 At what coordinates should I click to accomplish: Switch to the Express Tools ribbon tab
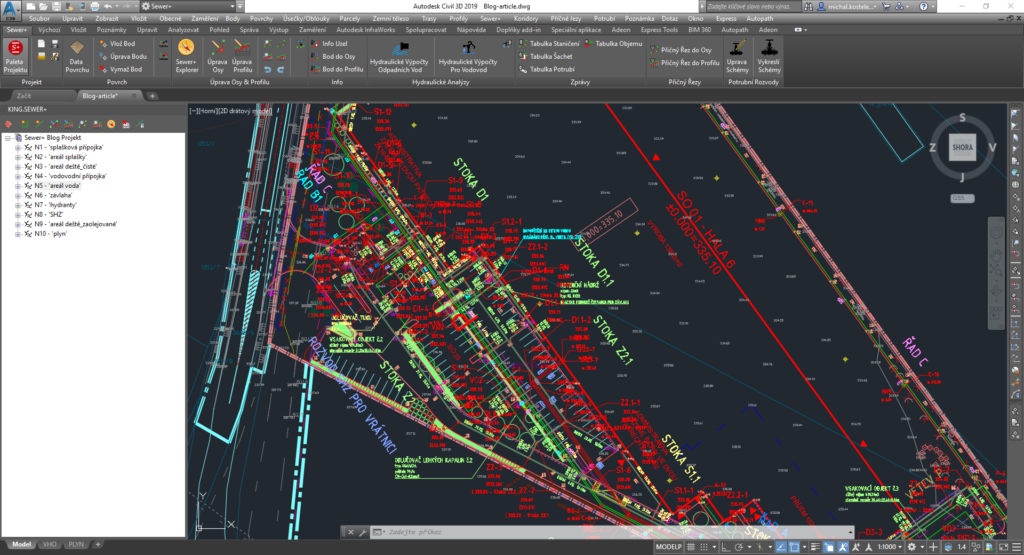click(x=659, y=29)
